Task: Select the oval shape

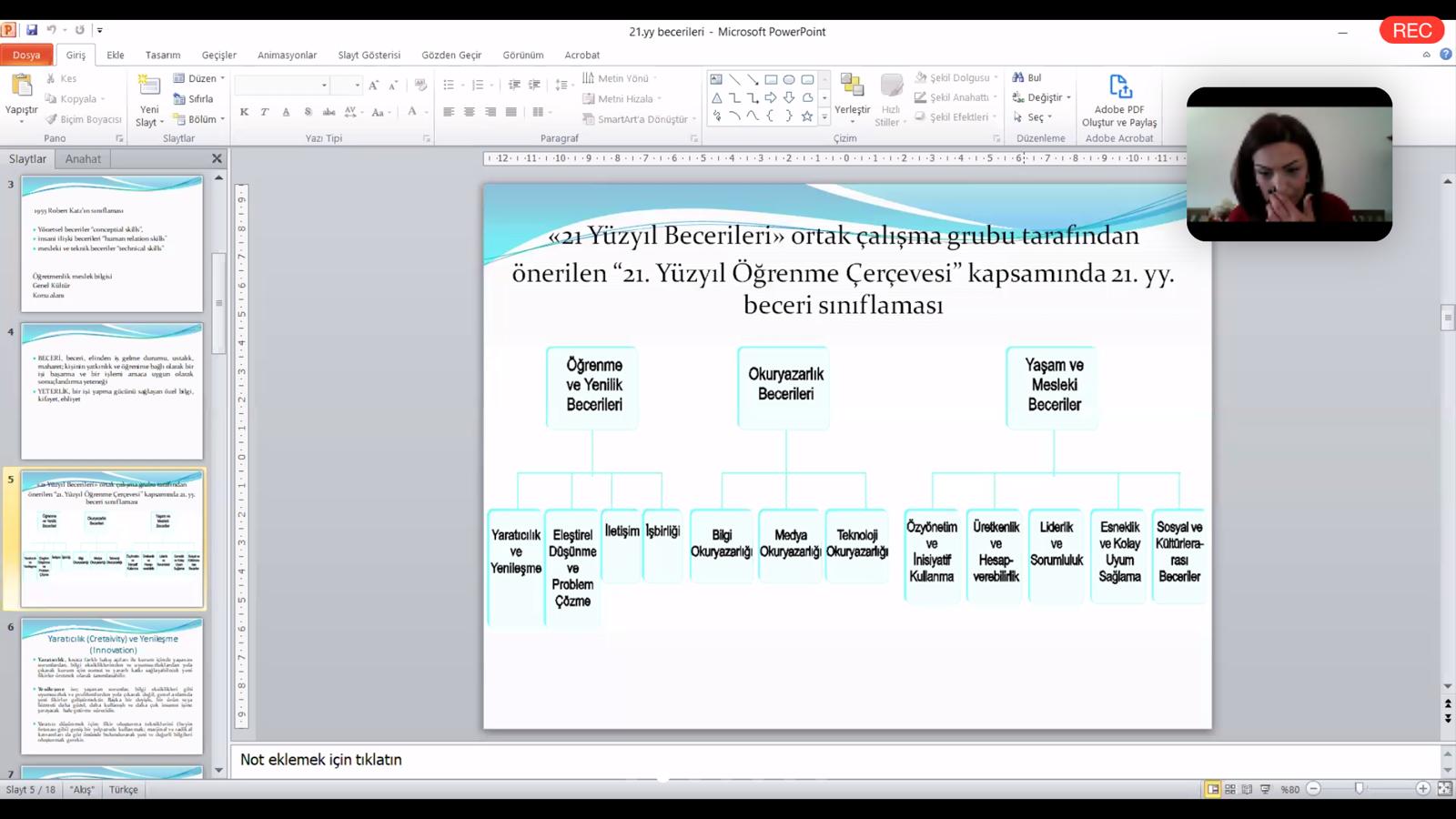Action: (x=789, y=79)
